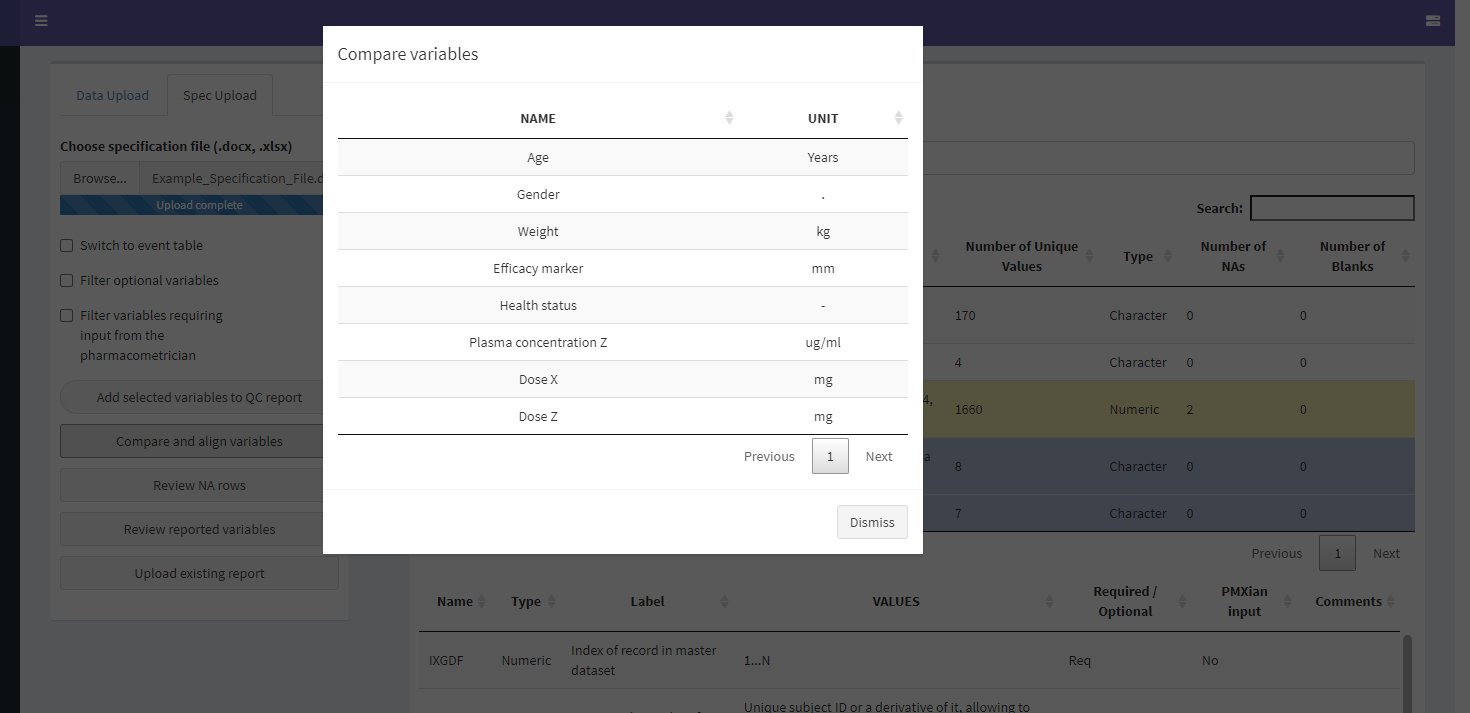
Task: Switch to the Data Upload tab
Action: click(112, 95)
